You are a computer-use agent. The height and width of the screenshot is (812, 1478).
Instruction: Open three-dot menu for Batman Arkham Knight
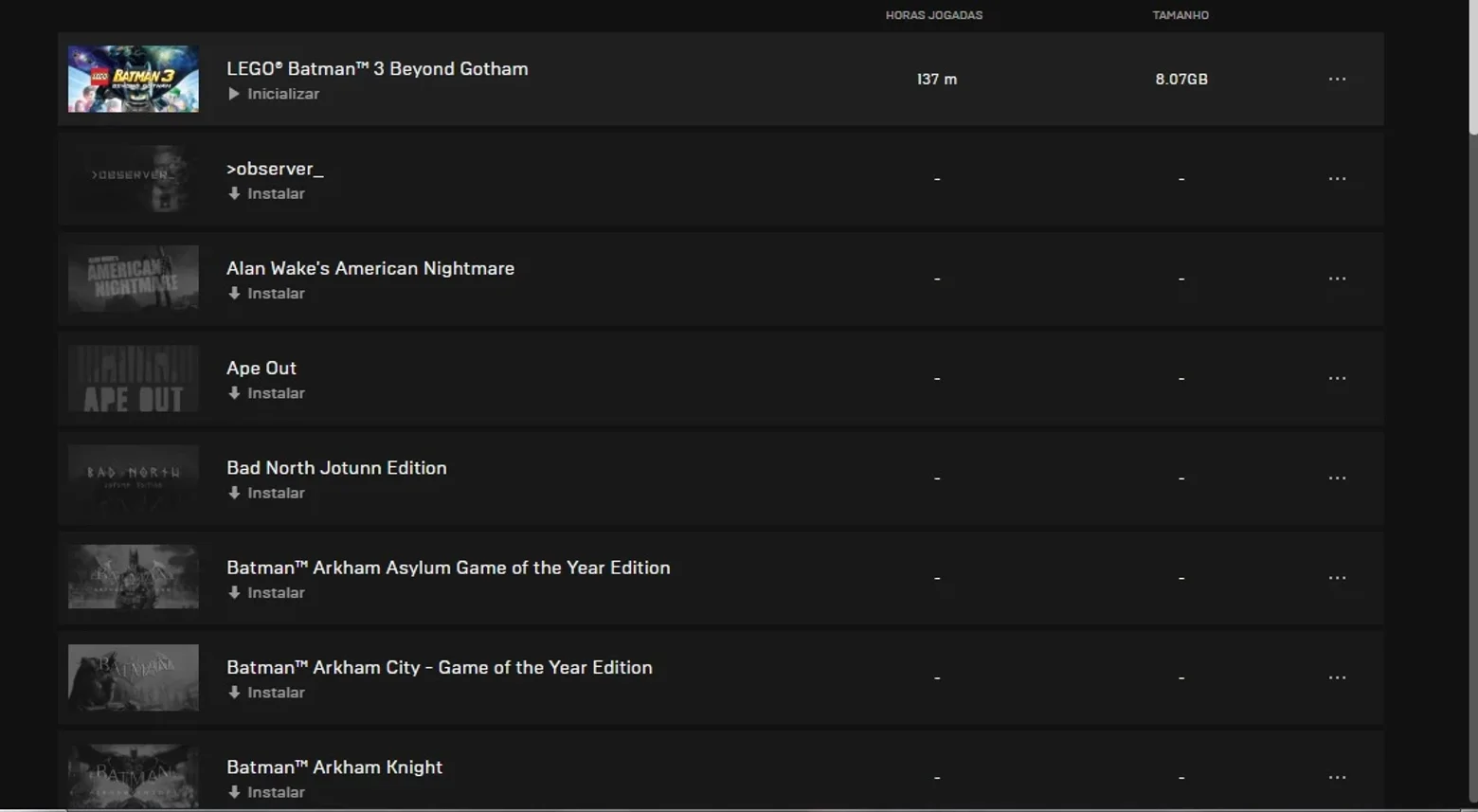click(x=1337, y=777)
